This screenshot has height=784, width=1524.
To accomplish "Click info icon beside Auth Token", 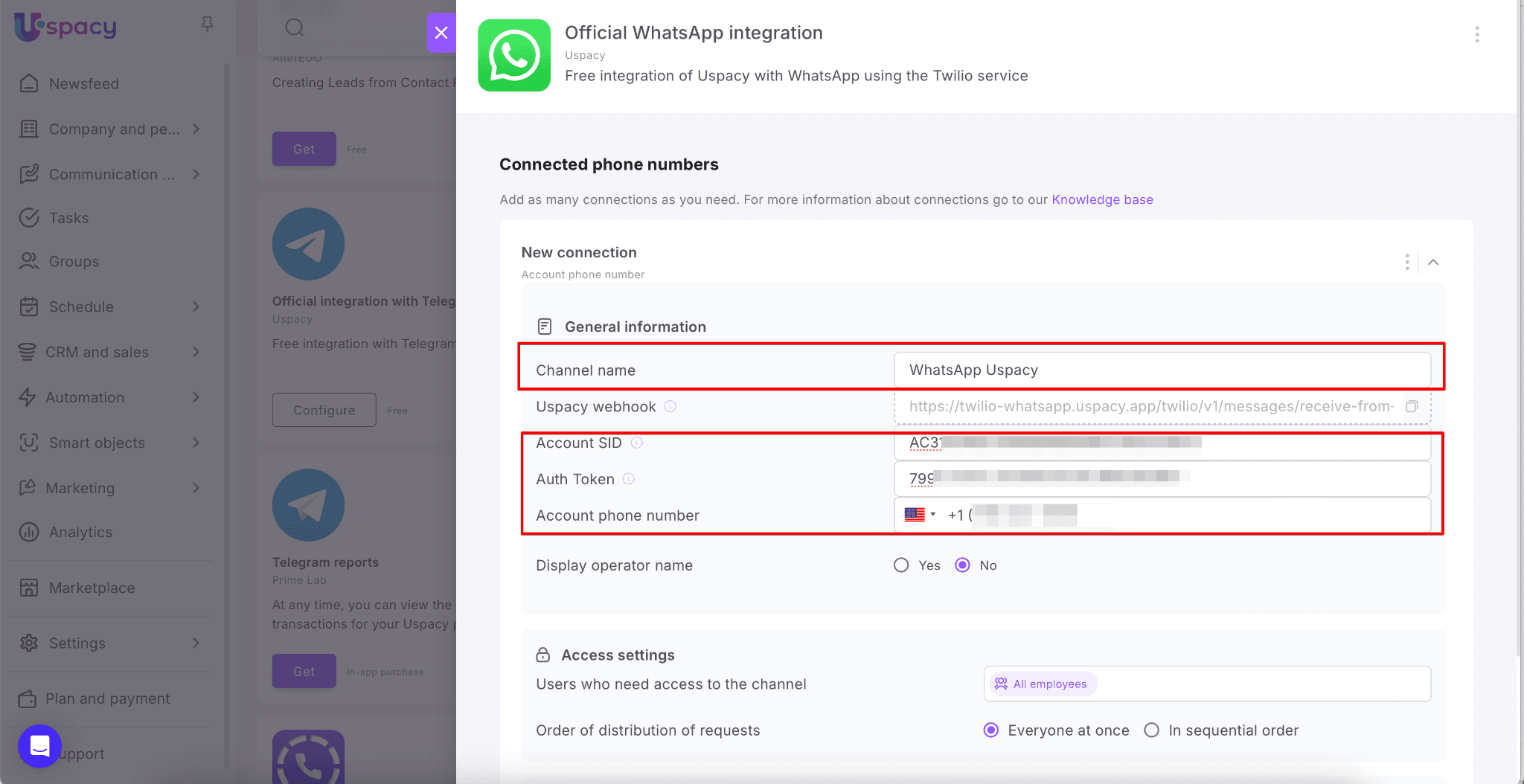I will tap(629, 479).
